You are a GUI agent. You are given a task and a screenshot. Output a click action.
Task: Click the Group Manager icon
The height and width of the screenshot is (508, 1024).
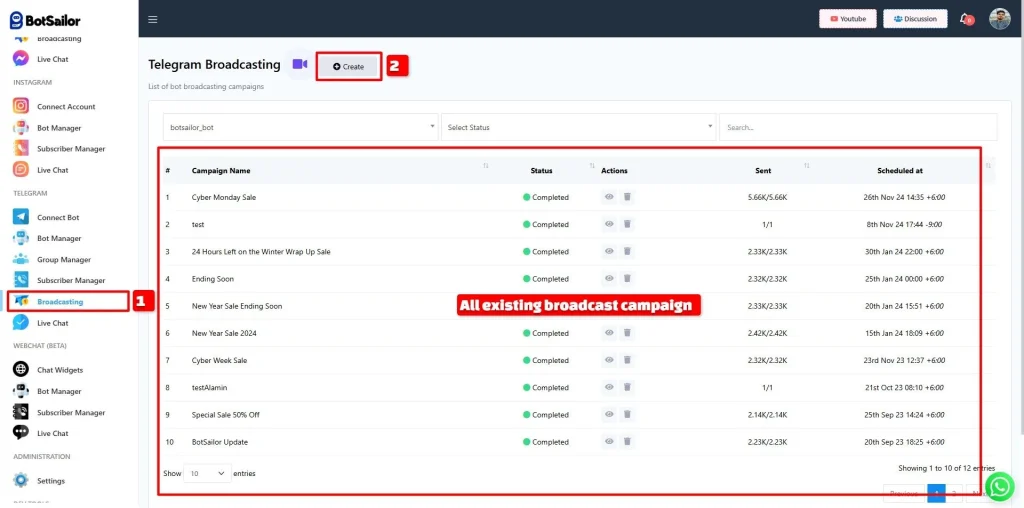(21, 259)
